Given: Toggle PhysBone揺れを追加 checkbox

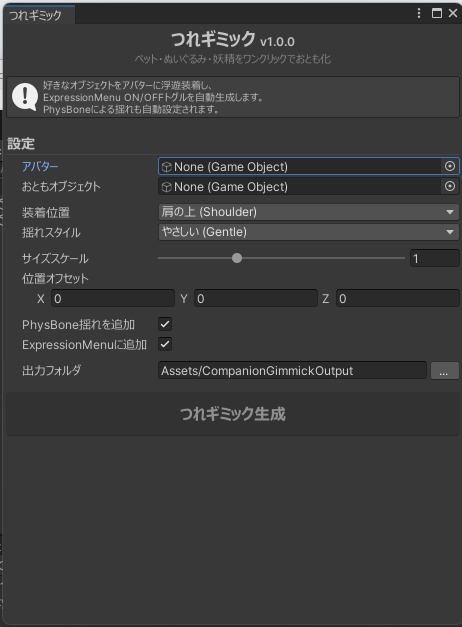Looking at the screenshot, I should (x=165, y=324).
